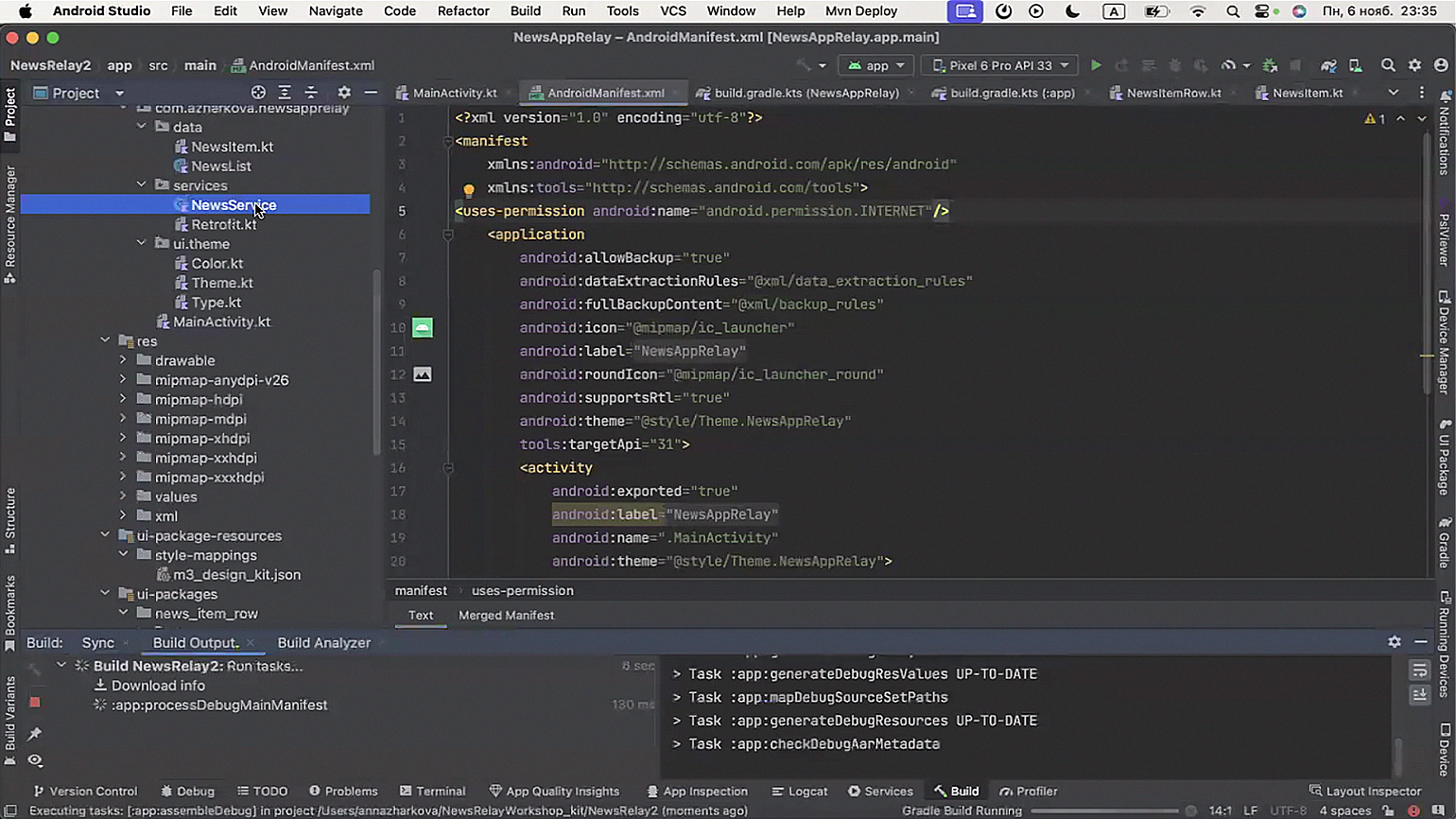Open build.gradle.kts (:app) tab
Image resolution: width=1456 pixels, height=819 pixels.
pyautogui.click(x=1013, y=93)
